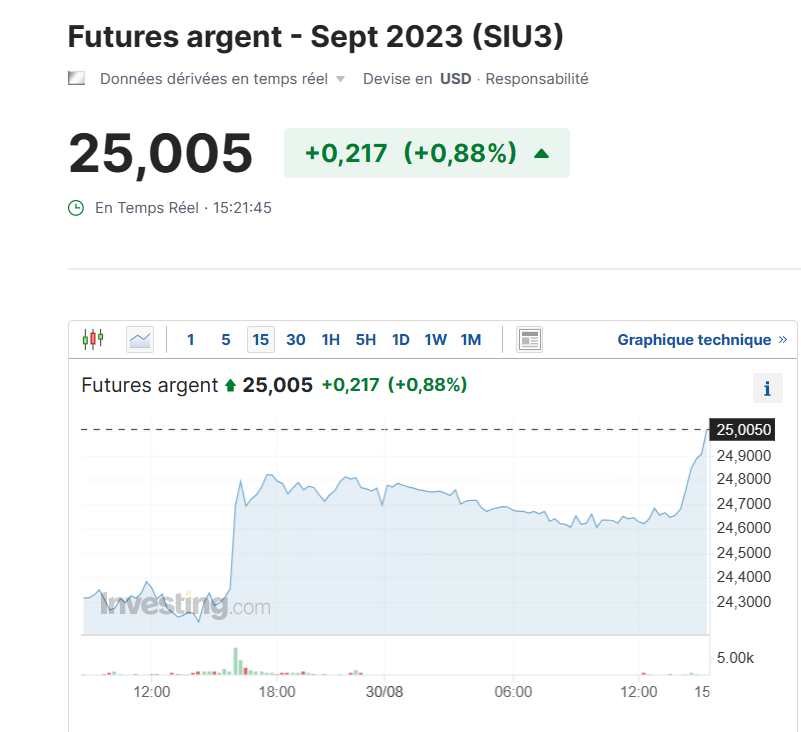
Task: Select the 1 minute interval
Action: (191, 340)
